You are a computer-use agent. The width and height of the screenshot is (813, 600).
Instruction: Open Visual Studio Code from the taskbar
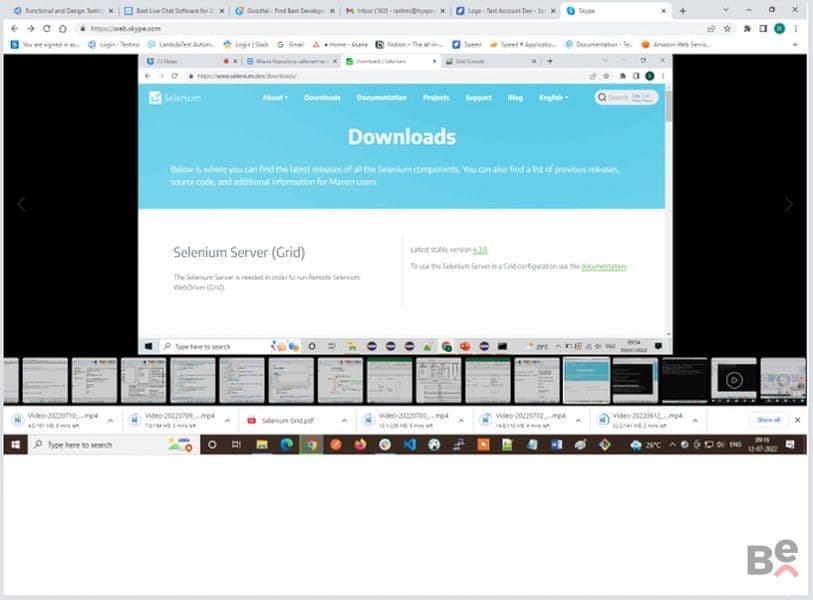[410, 445]
